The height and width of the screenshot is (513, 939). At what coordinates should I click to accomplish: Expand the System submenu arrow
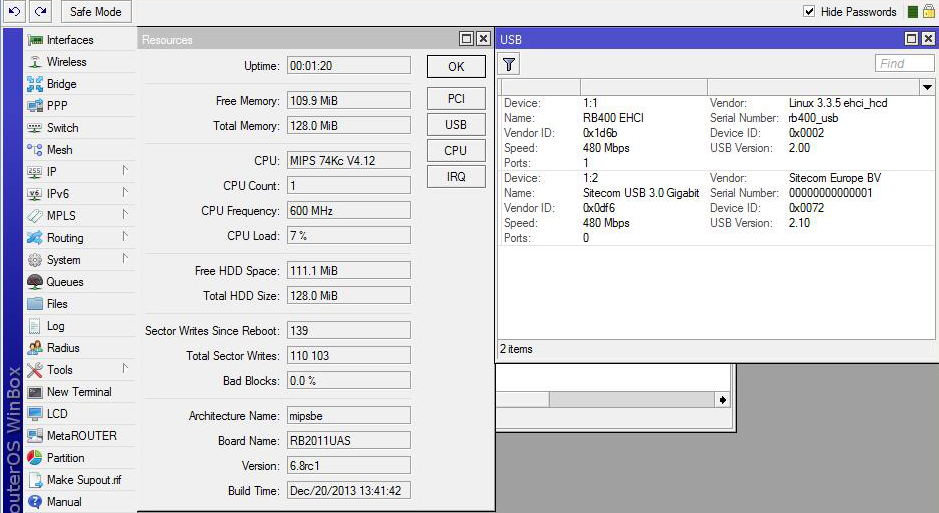click(125, 259)
